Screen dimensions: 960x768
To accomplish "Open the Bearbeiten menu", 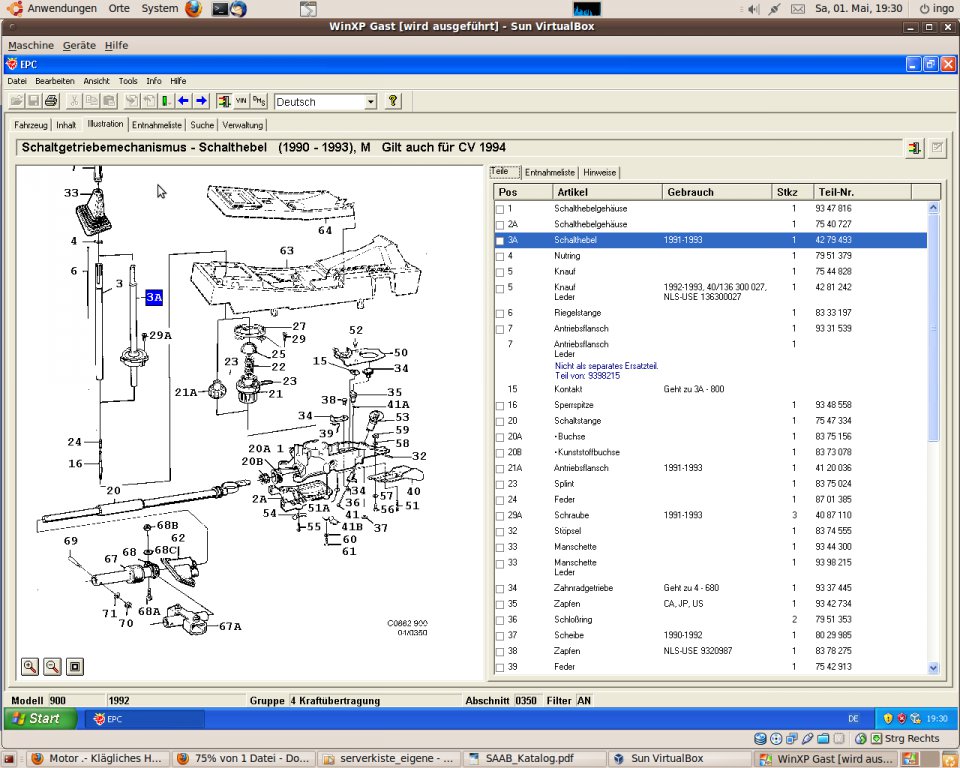I will pyautogui.click(x=54, y=81).
